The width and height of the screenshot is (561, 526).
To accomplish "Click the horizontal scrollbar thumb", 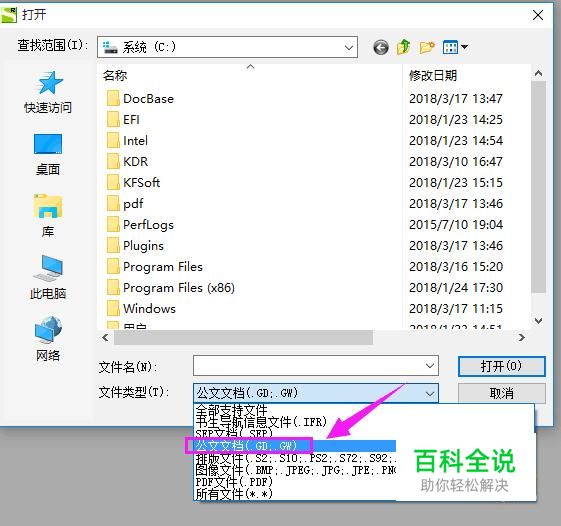I will click(243, 337).
